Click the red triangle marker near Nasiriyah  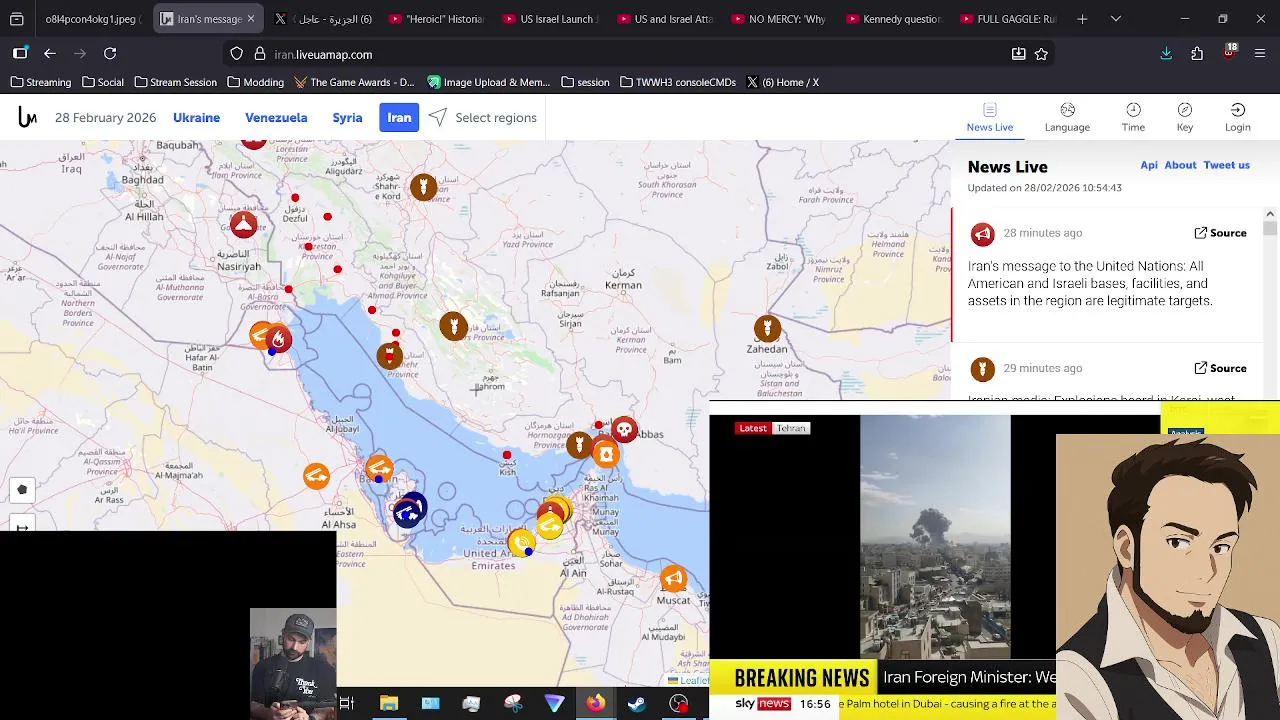tap(244, 223)
